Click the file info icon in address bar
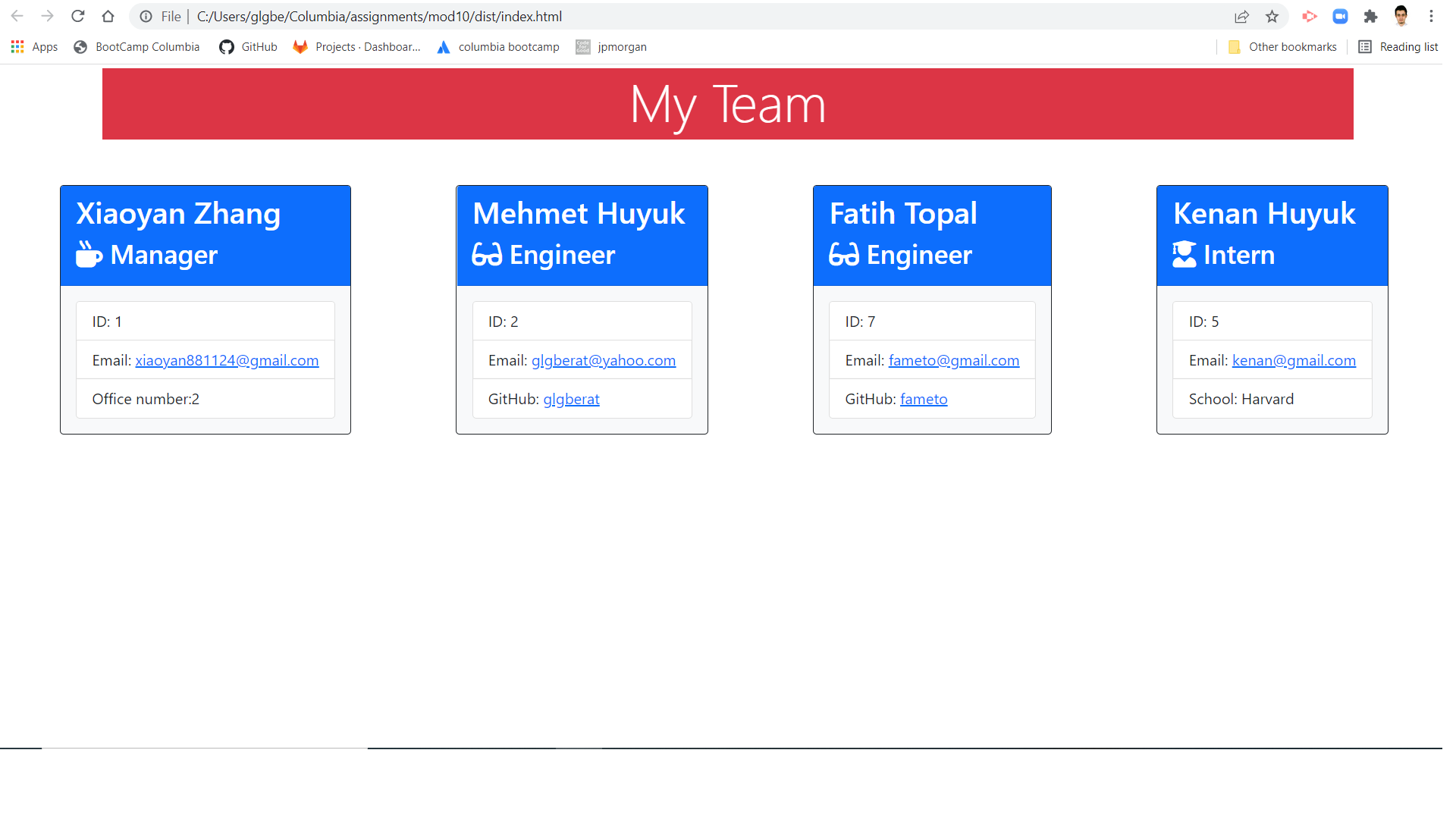Screen dimensions: 1456x819 point(146,17)
